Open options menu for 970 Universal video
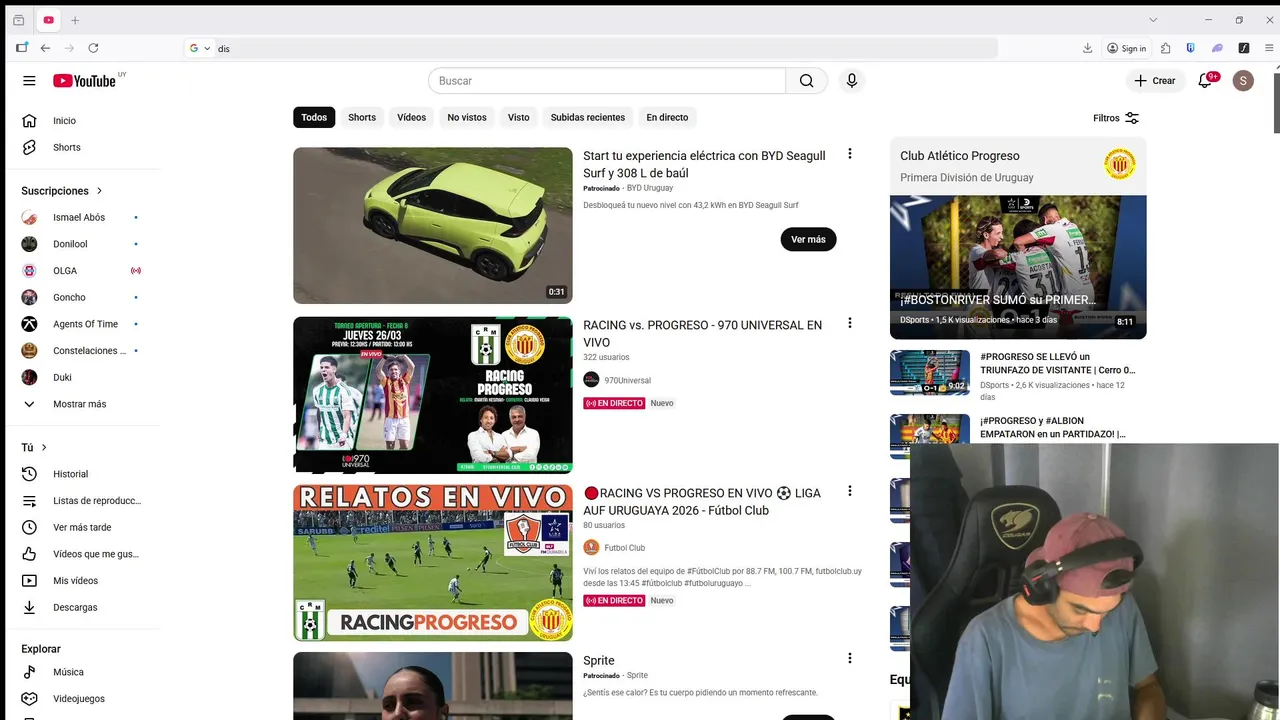Screen dimensions: 1280x720 pos(850,323)
